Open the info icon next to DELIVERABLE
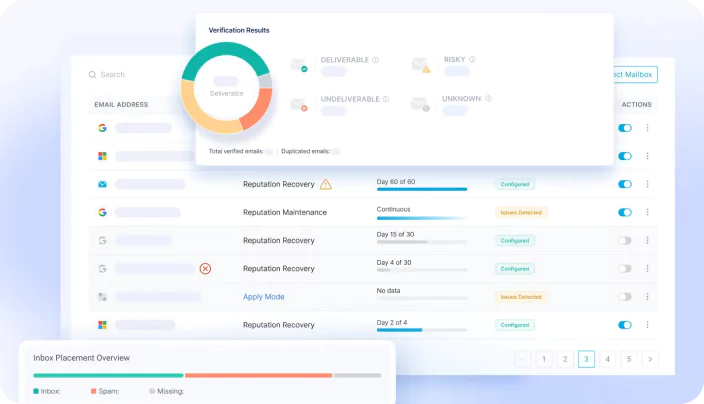 (375, 60)
